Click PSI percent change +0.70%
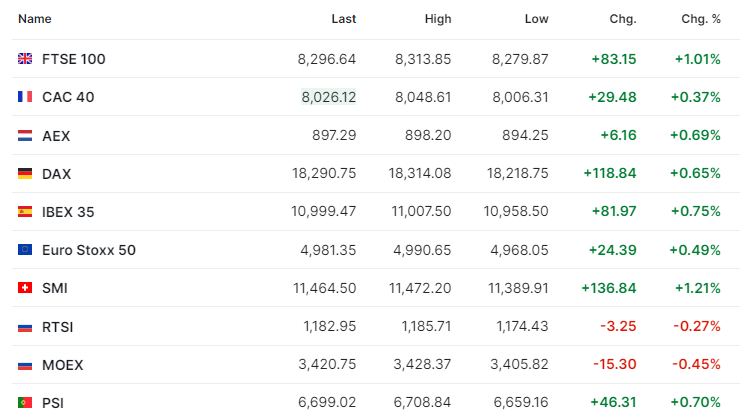The image size is (740, 414). click(x=696, y=402)
